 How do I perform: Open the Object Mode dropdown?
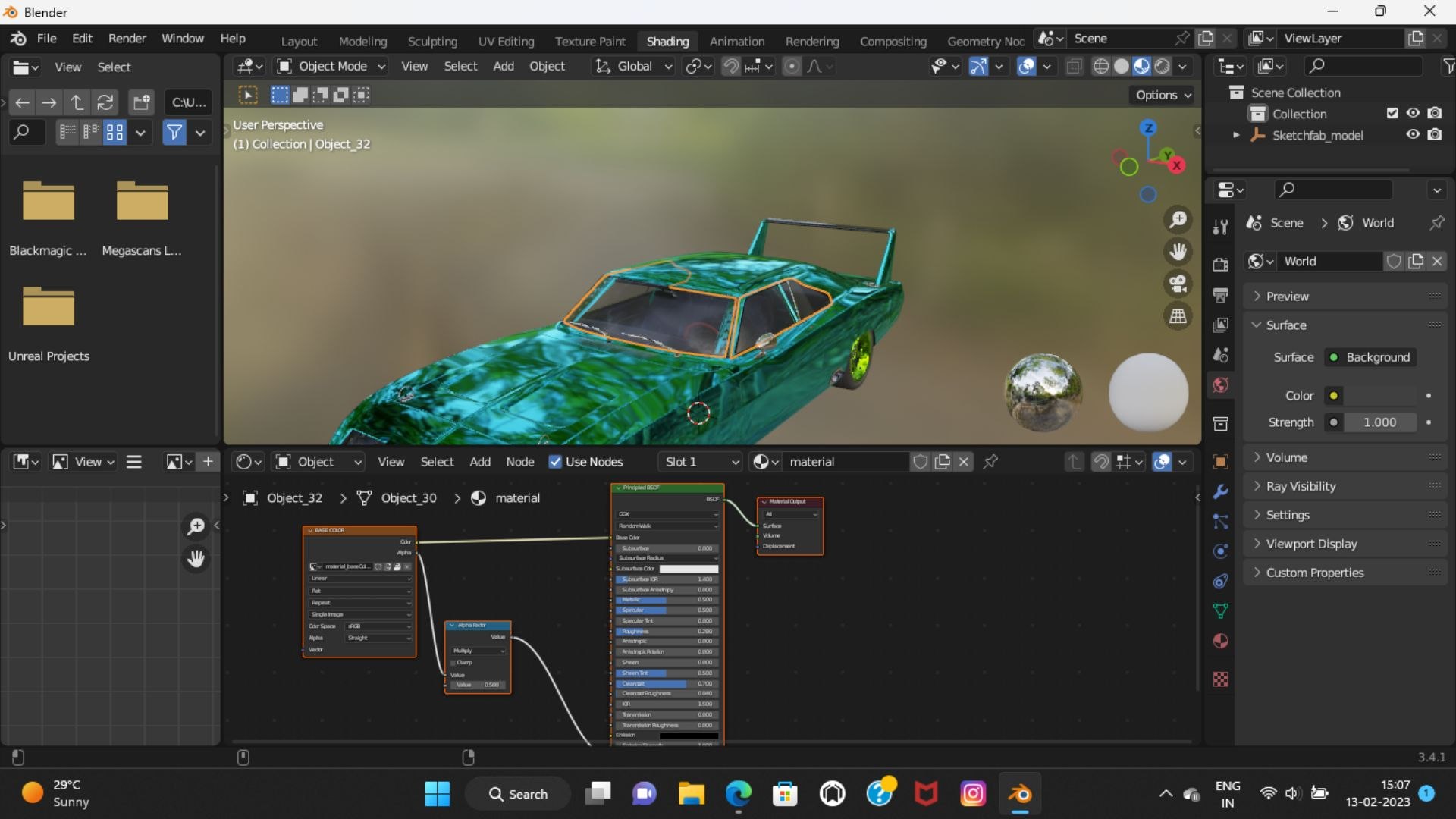pos(331,67)
